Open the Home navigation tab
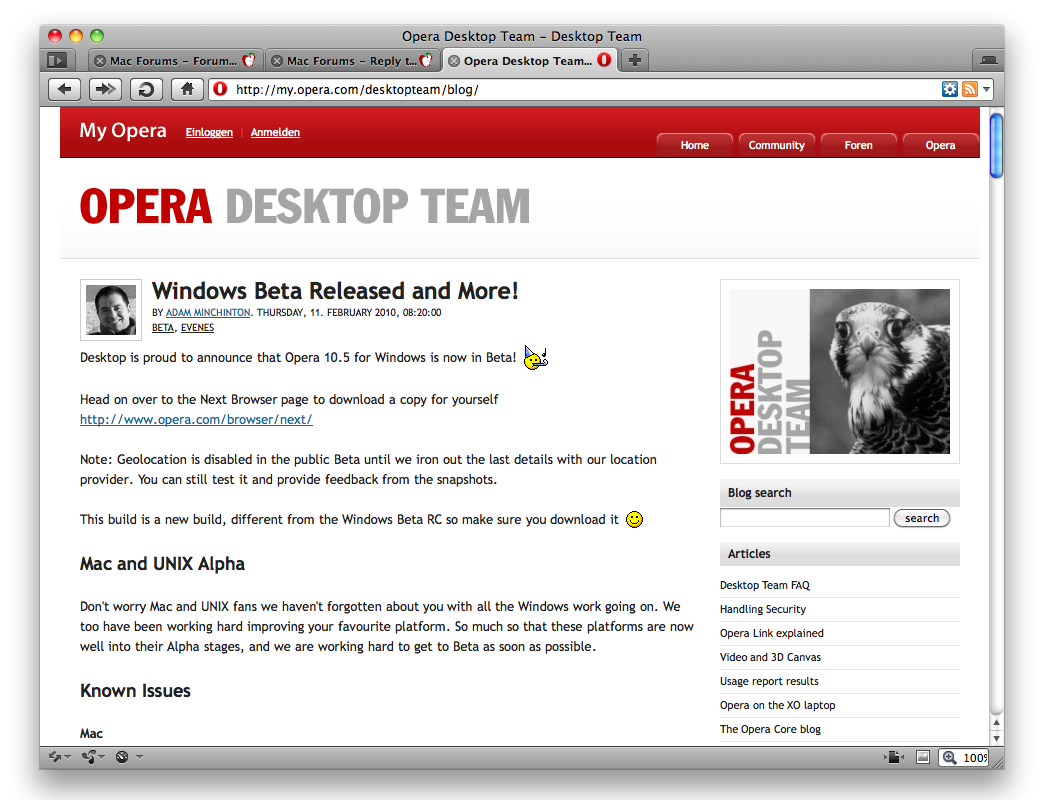This screenshot has height=800, width=1044. tap(694, 145)
